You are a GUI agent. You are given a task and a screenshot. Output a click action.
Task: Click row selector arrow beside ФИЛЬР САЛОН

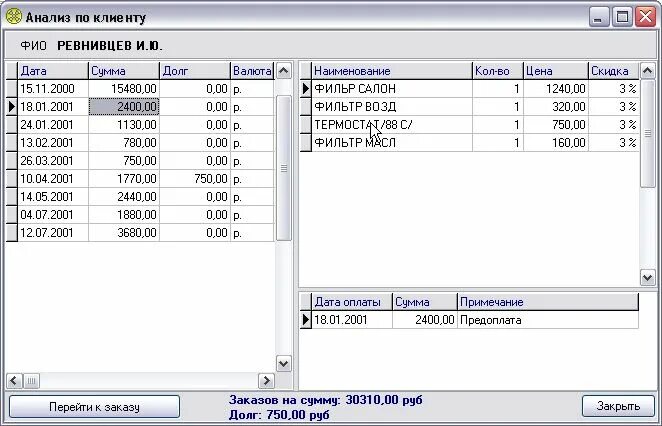[306, 89]
